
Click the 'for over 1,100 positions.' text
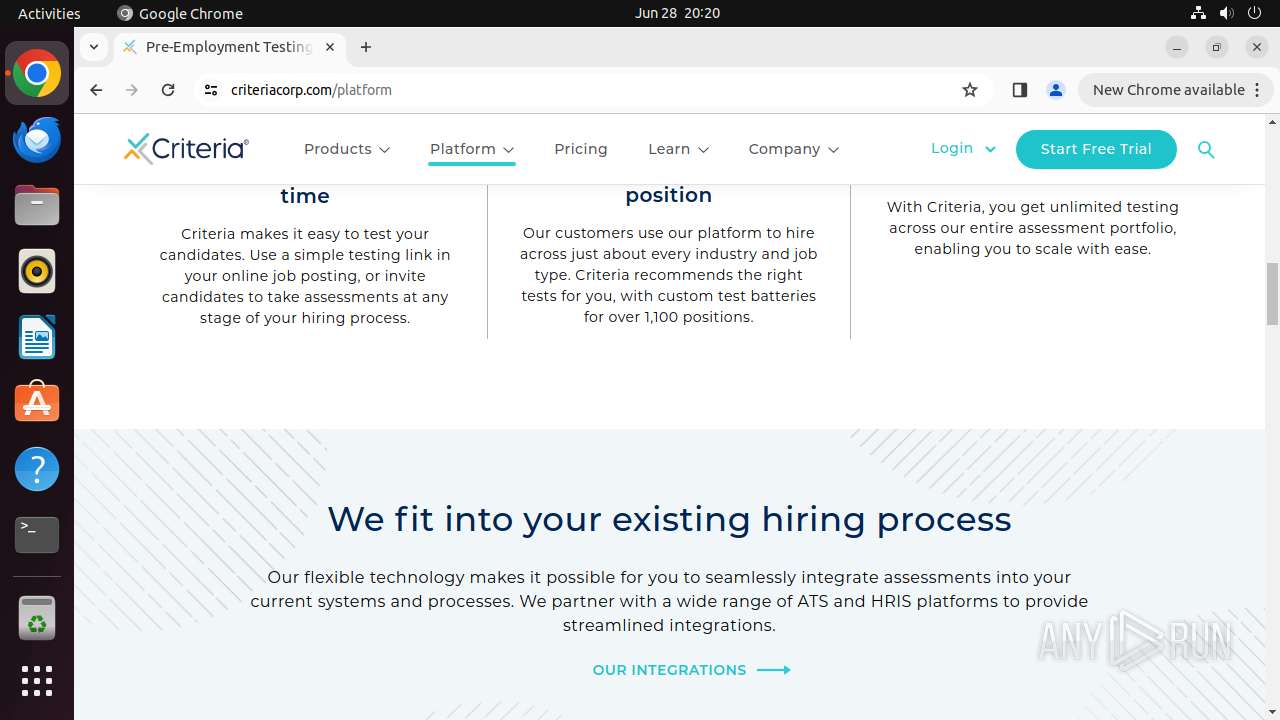[669, 317]
